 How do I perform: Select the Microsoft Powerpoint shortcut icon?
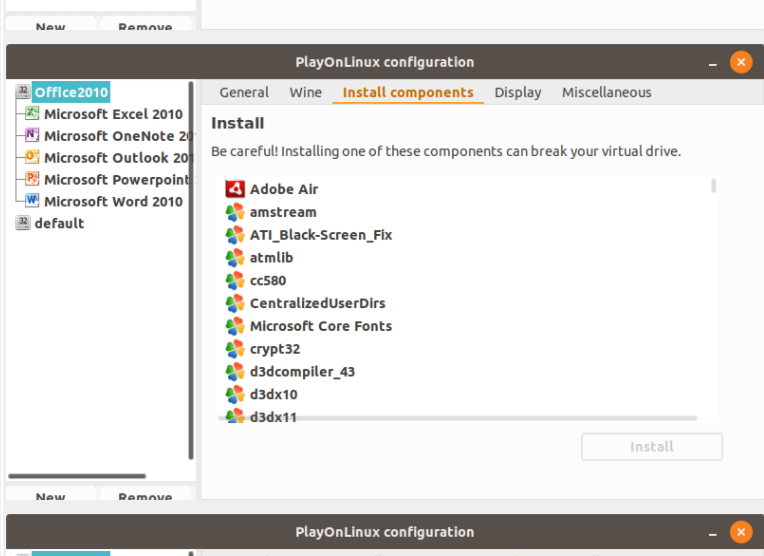[32, 180]
